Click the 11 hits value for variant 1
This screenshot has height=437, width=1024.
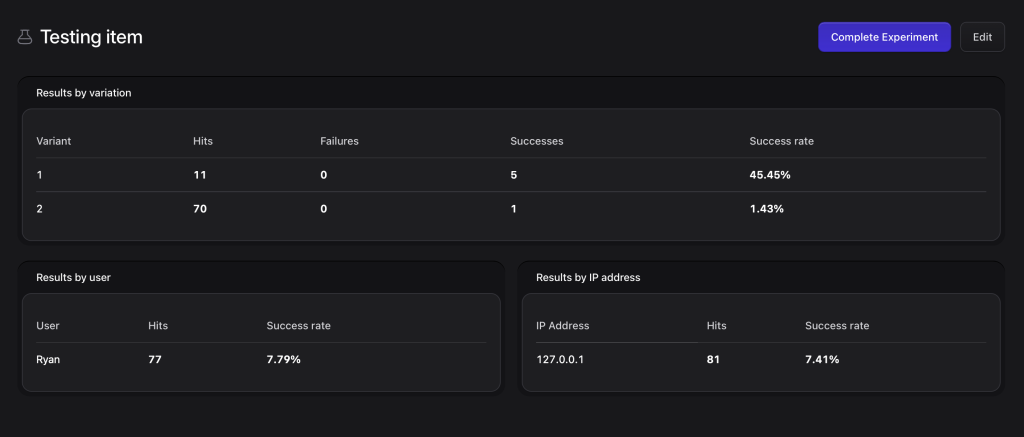tap(199, 175)
